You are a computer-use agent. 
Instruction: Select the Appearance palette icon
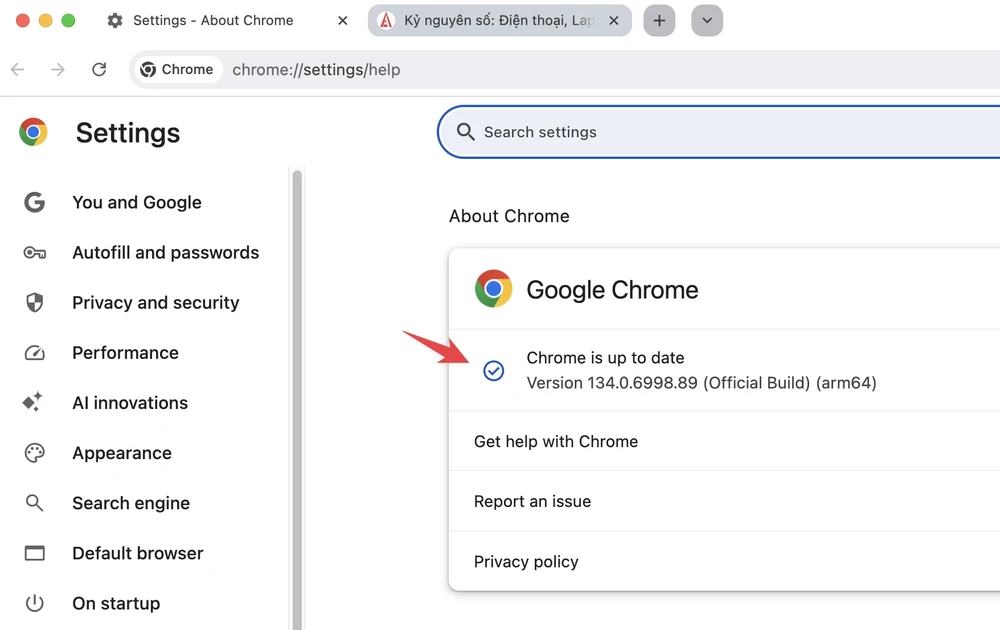[35, 453]
